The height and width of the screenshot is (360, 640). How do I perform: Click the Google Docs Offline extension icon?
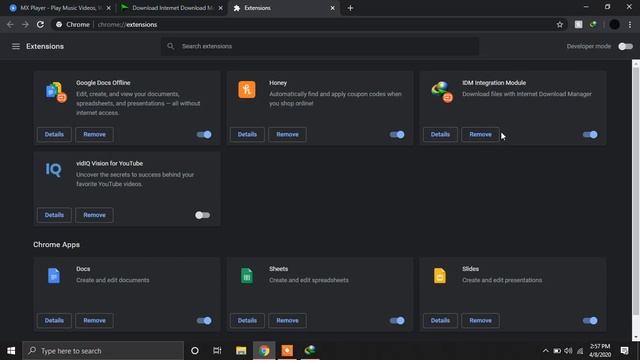point(56,92)
